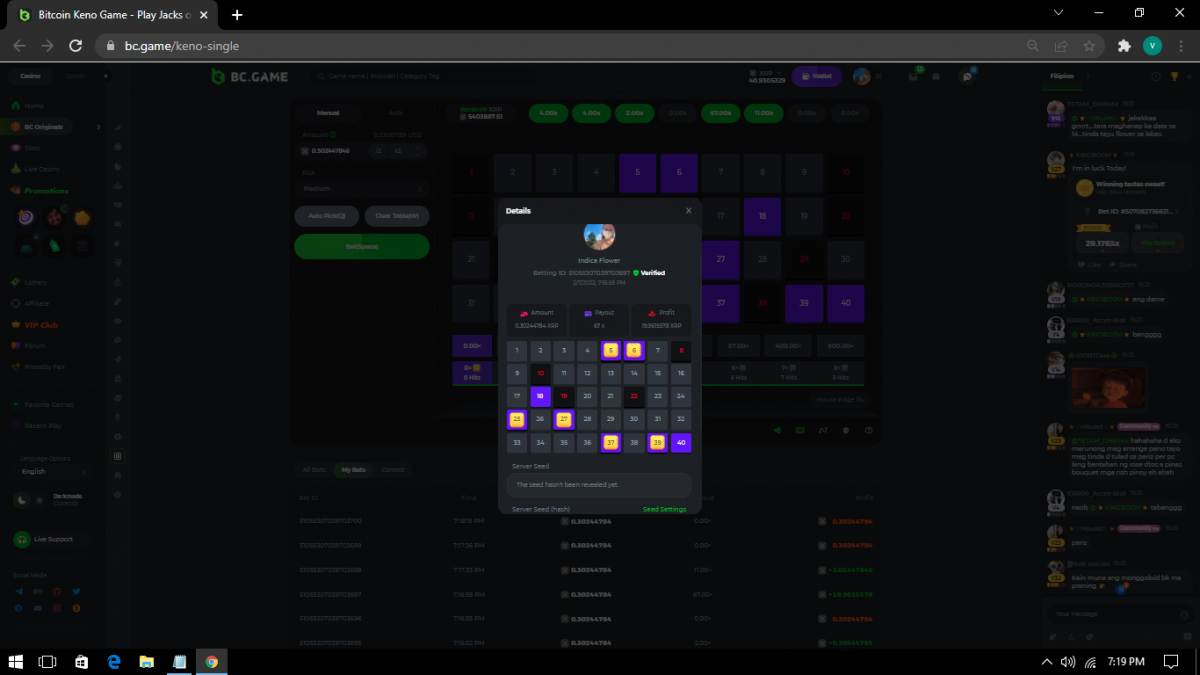Bookmark this page with the star icon
This screenshot has width=1200, height=675.
tap(1089, 46)
